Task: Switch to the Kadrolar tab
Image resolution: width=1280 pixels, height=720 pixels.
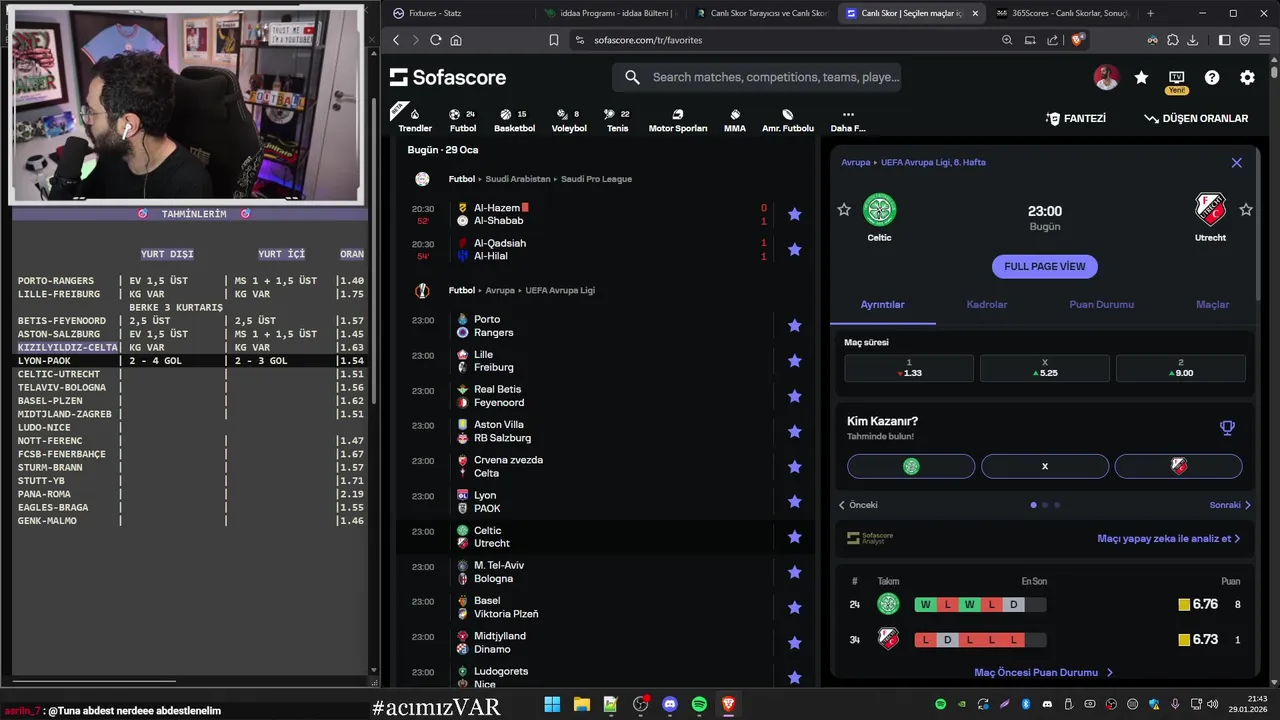Action: [x=987, y=304]
